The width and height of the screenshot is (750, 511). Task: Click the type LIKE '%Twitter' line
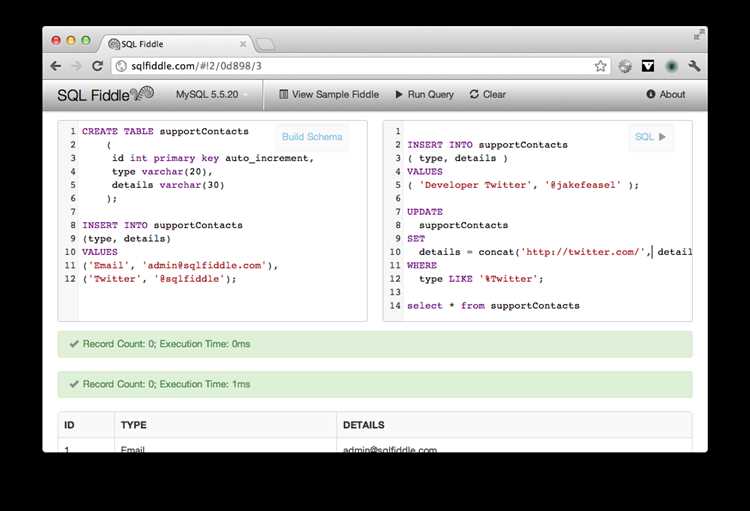[481, 278]
